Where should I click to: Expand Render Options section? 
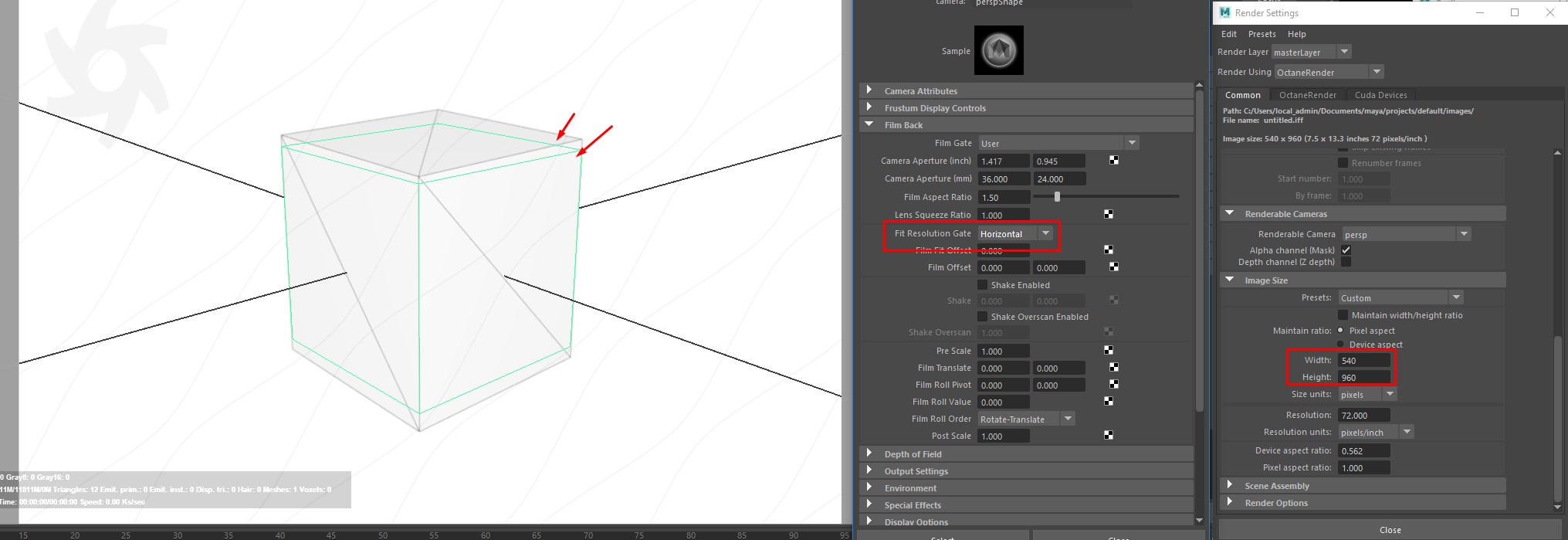pyautogui.click(x=1363, y=502)
